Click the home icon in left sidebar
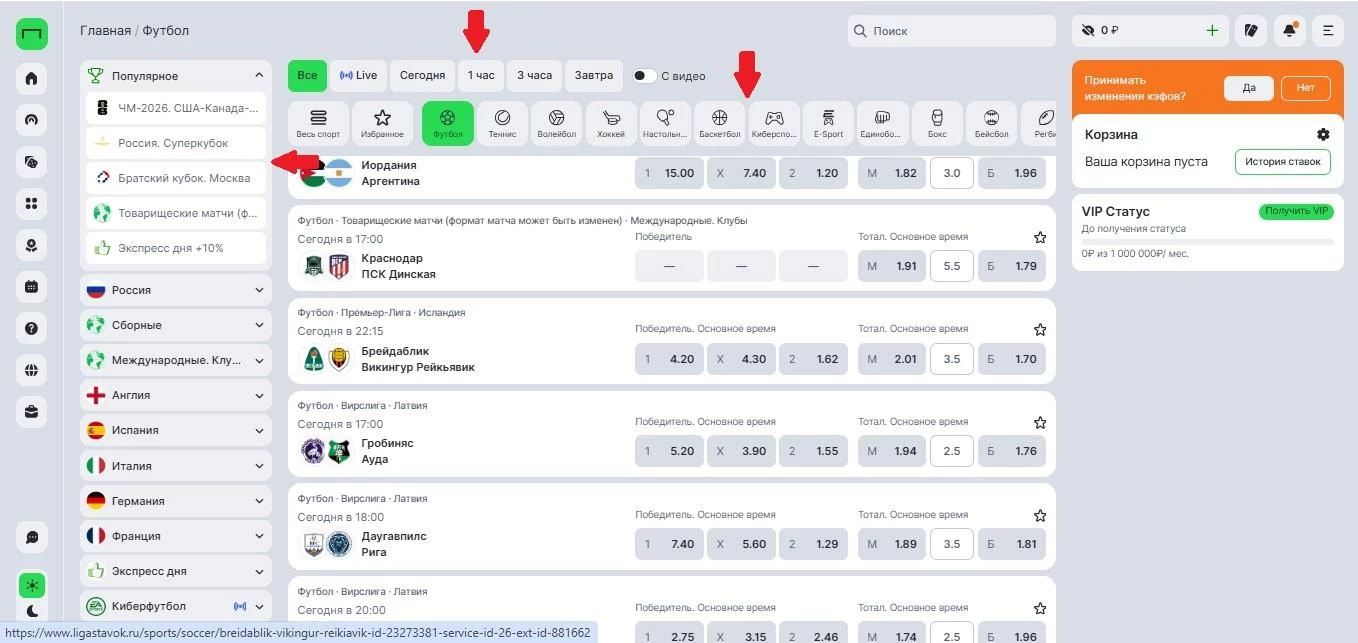This screenshot has height=643, width=1358. pyautogui.click(x=31, y=78)
